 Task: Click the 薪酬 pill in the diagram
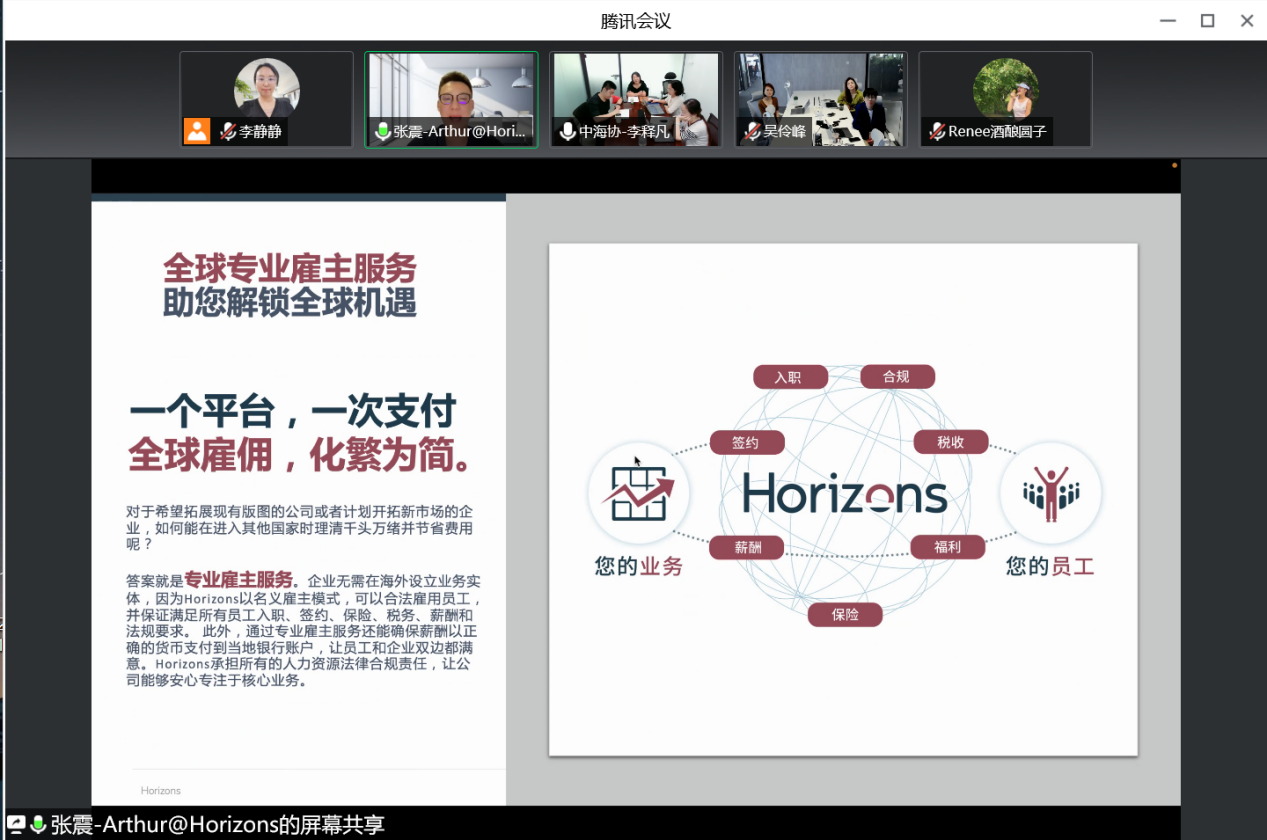(x=747, y=548)
